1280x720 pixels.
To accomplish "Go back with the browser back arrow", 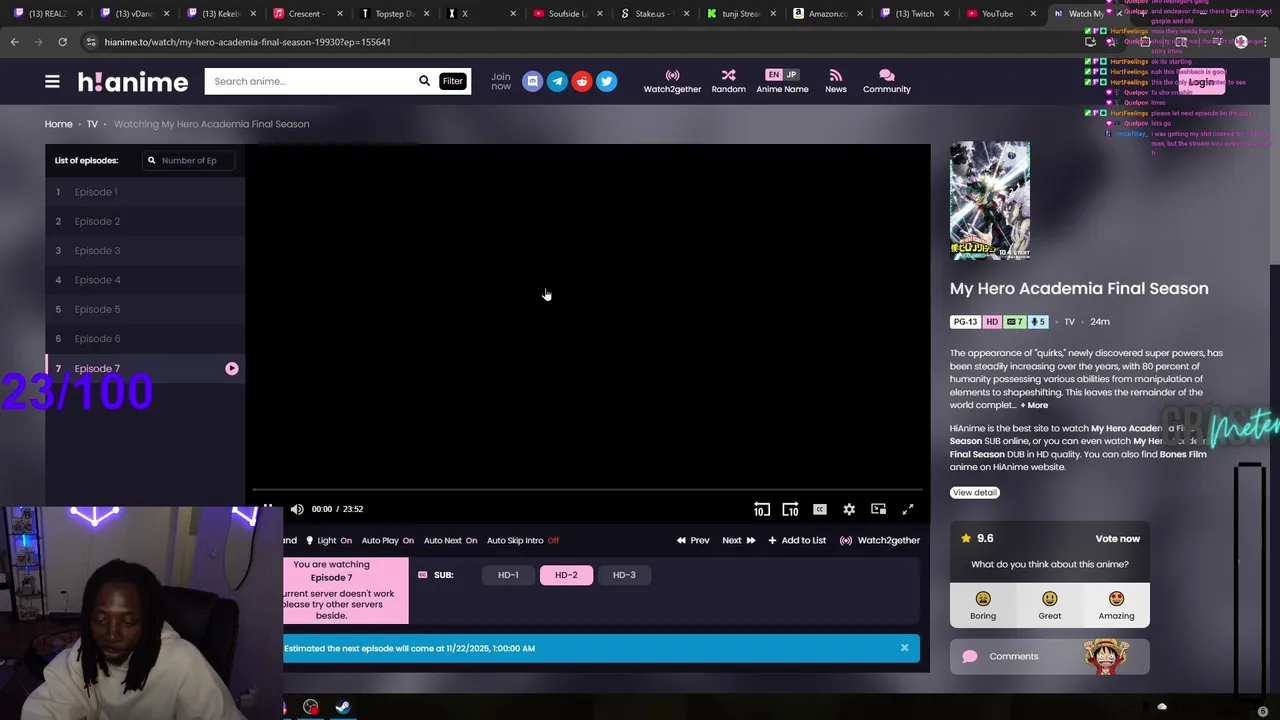I will [14, 42].
